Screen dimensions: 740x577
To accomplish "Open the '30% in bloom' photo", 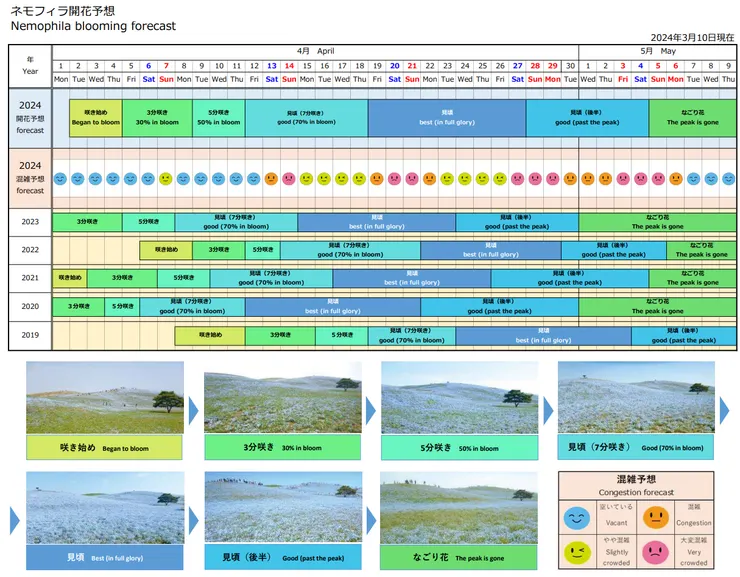I will pyautogui.click(x=283, y=397).
